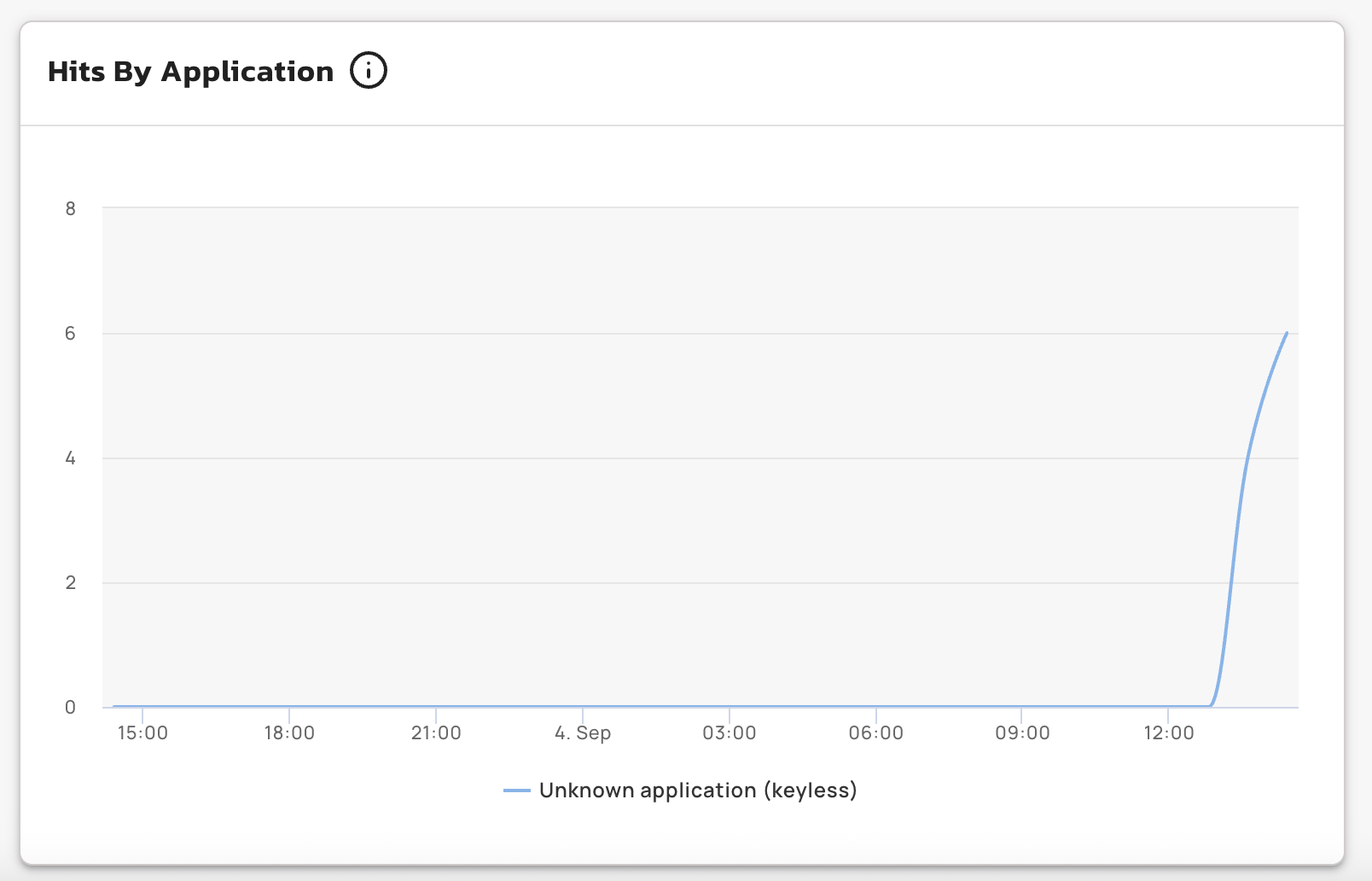Click the 09:00 x-axis label
The height and width of the screenshot is (881, 1372).
tap(1022, 733)
